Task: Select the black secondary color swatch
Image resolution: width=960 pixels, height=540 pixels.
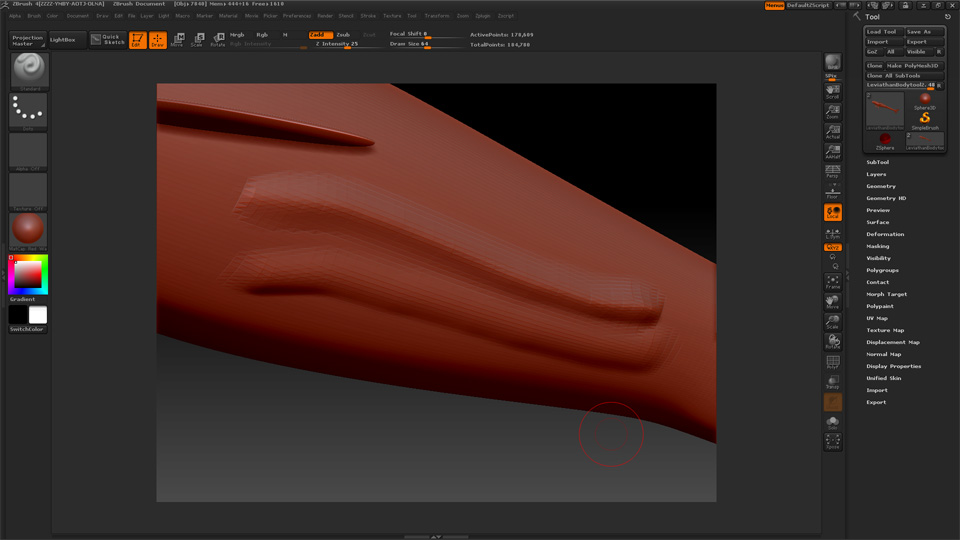Action: click(18, 315)
